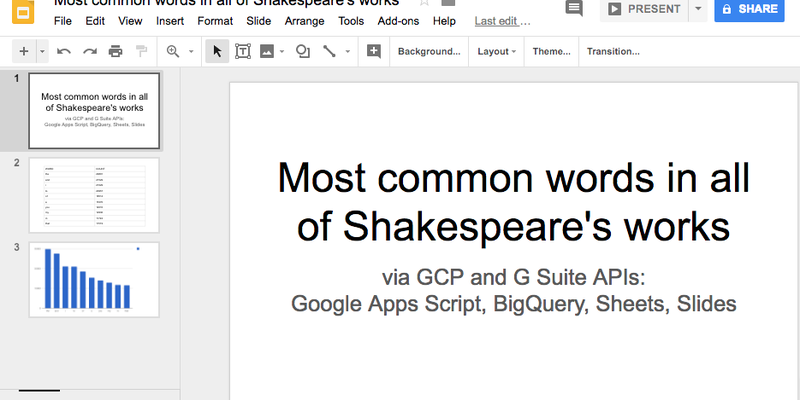Expand the new slide layout dropdown arrow

click(x=42, y=51)
